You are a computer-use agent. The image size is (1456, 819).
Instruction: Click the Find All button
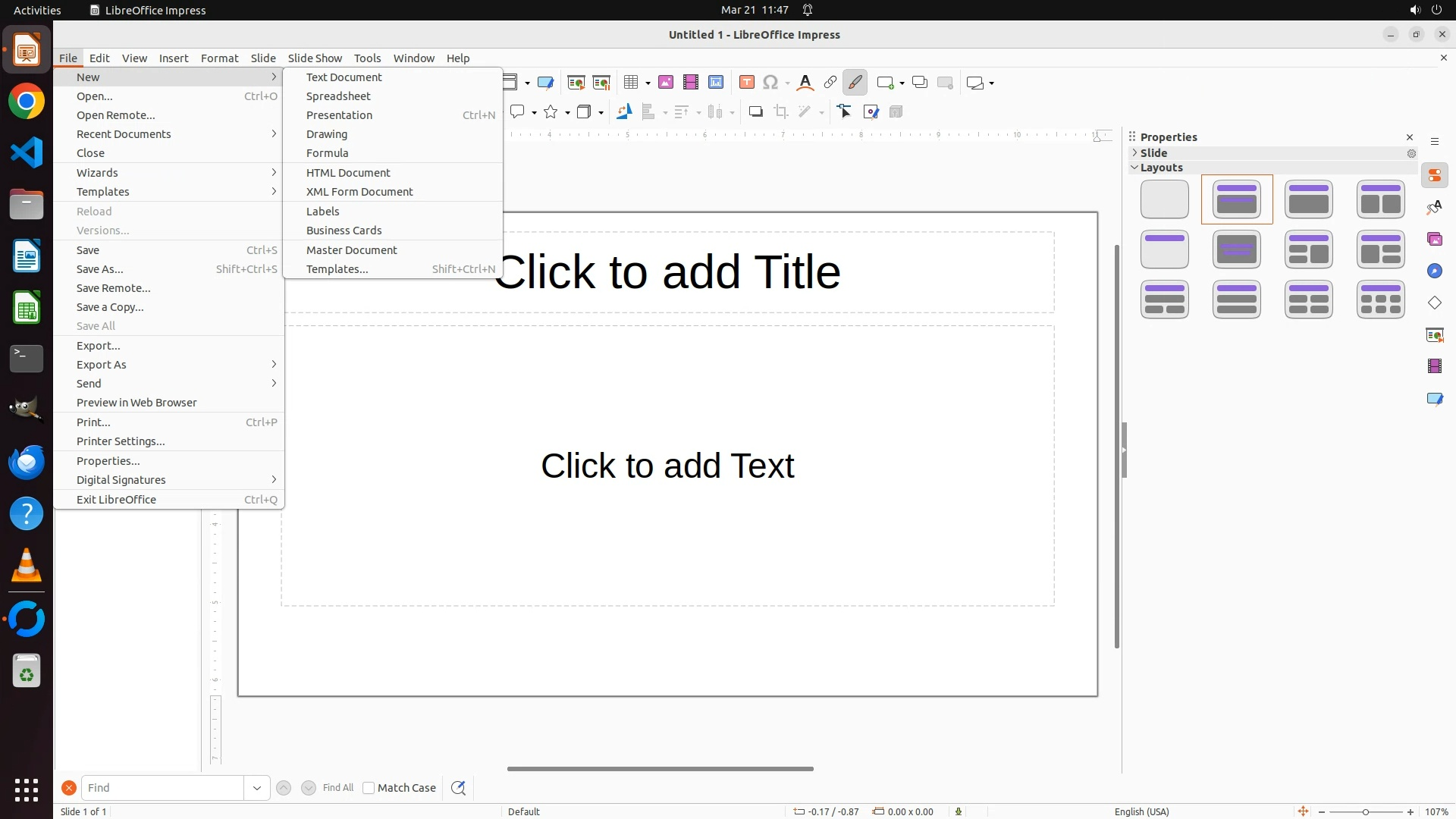pyautogui.click(x=337, y=788)
